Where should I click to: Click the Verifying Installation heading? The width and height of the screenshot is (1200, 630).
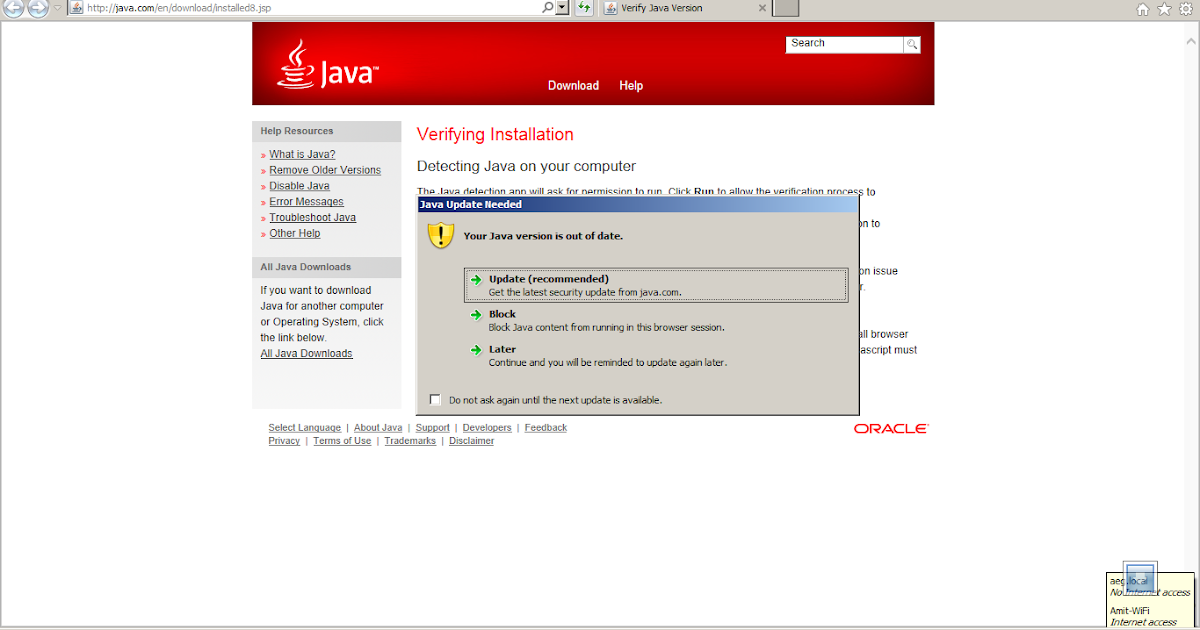click(495, 135)
